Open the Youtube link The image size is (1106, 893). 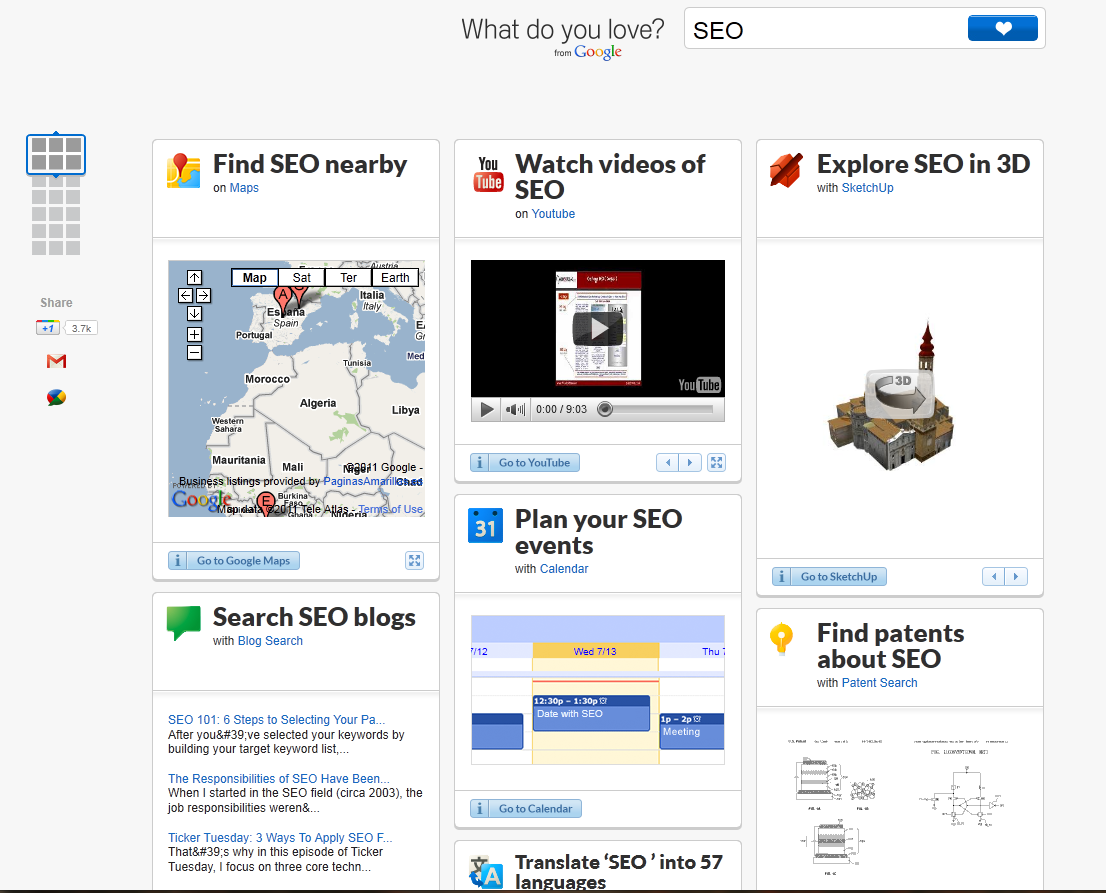553,214
